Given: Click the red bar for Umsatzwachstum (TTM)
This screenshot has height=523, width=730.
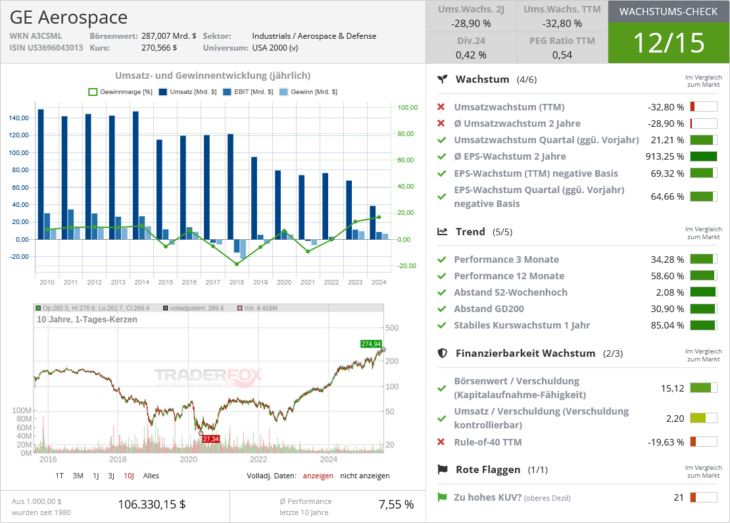Looking at the screenshot, I should coord(703,107).
